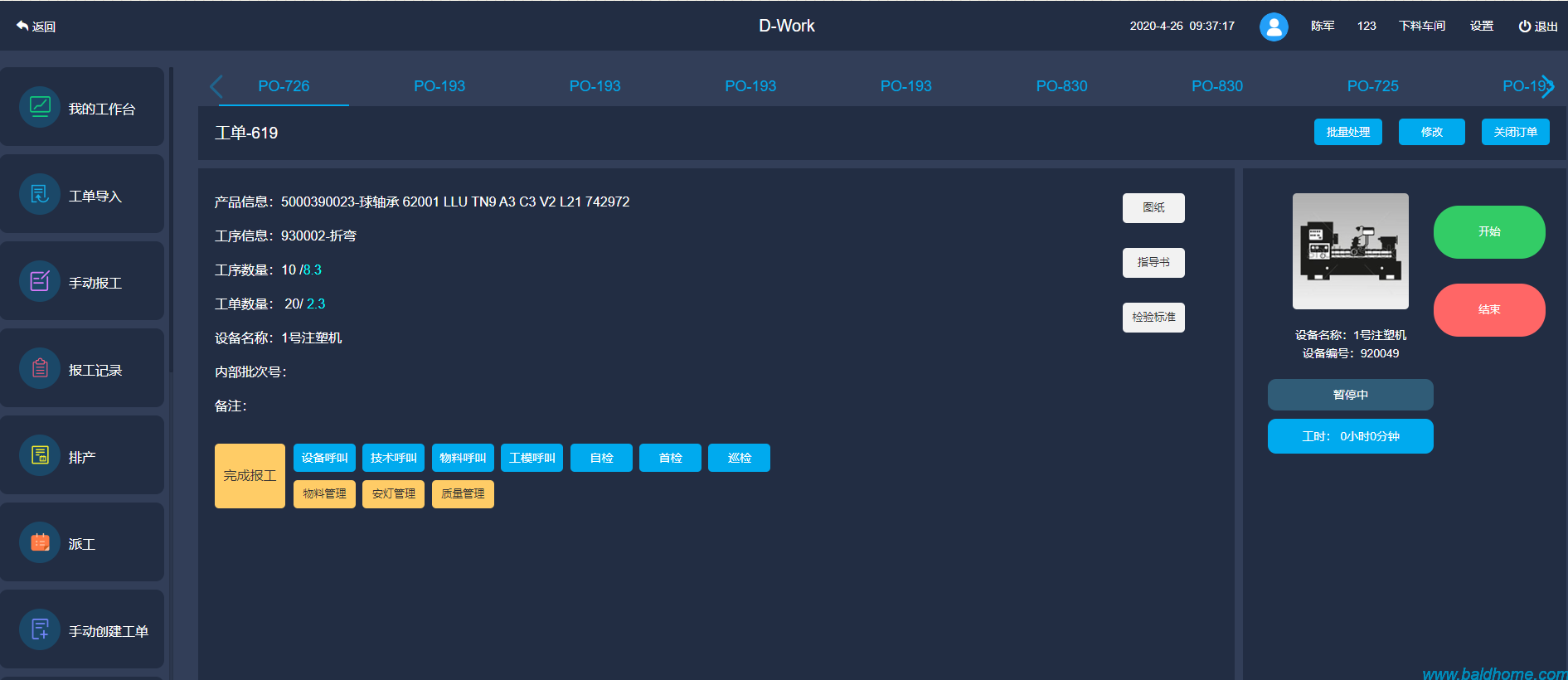Switch to the PO-726 tab
Screen dimensions: 1568x680
[x=284, y=86]
